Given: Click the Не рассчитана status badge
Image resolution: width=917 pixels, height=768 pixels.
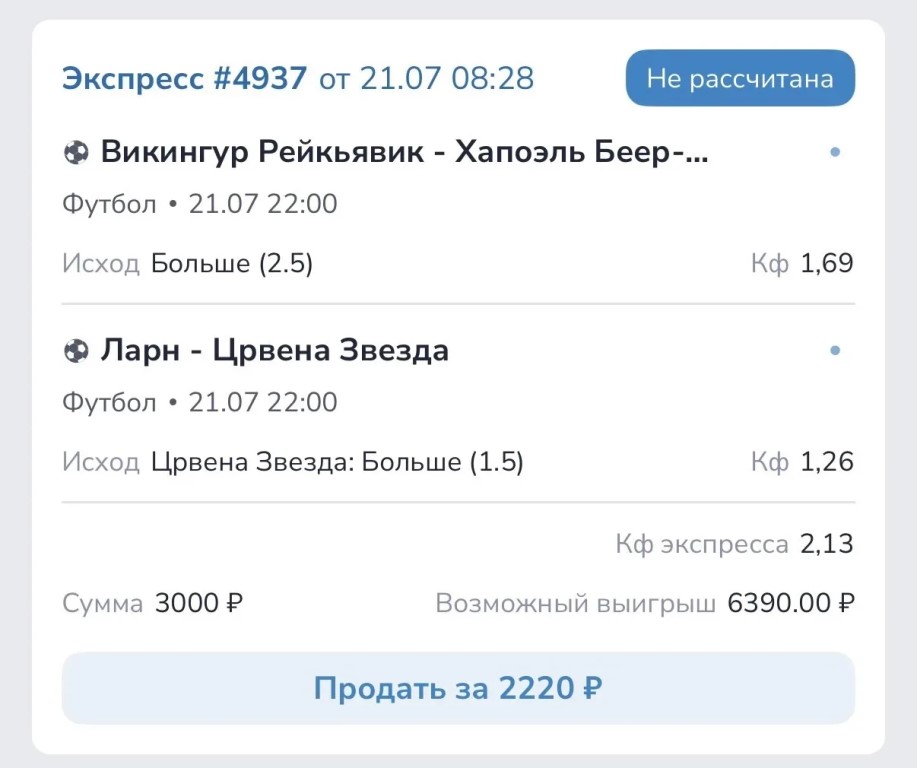Looking at the screenshot, I should tap(740, 78).
